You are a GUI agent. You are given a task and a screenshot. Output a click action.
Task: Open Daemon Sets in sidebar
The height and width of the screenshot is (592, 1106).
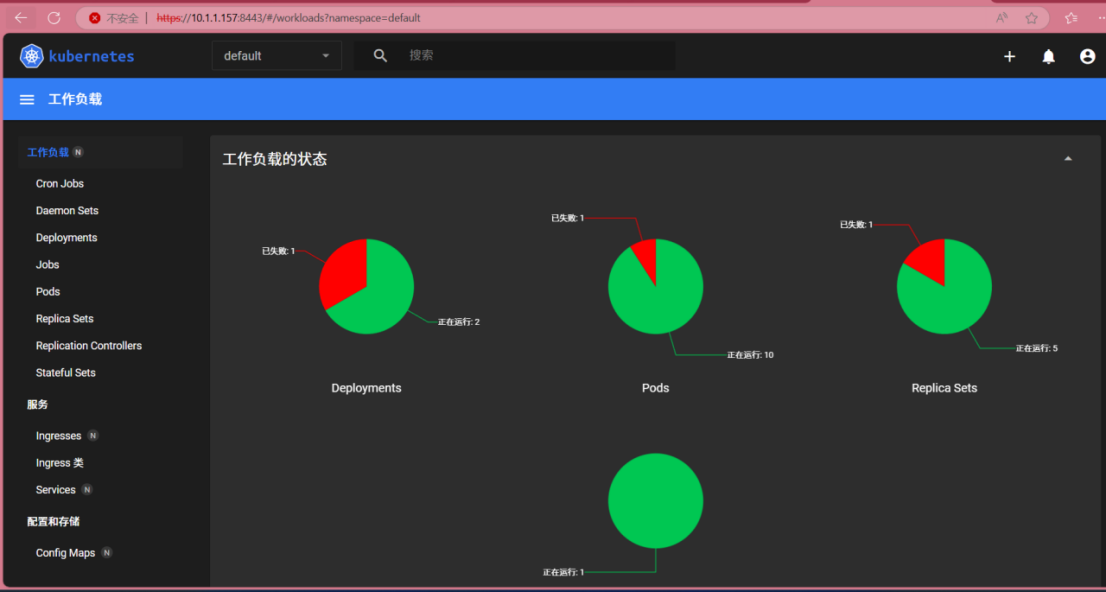[67, 210]
